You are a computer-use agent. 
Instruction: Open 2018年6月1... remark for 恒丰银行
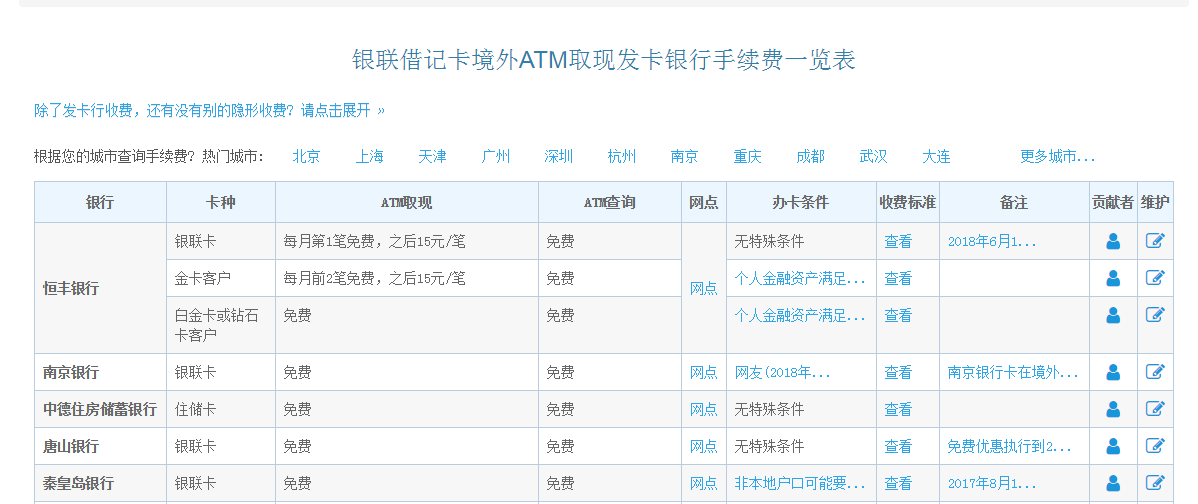tap(992, 241)
